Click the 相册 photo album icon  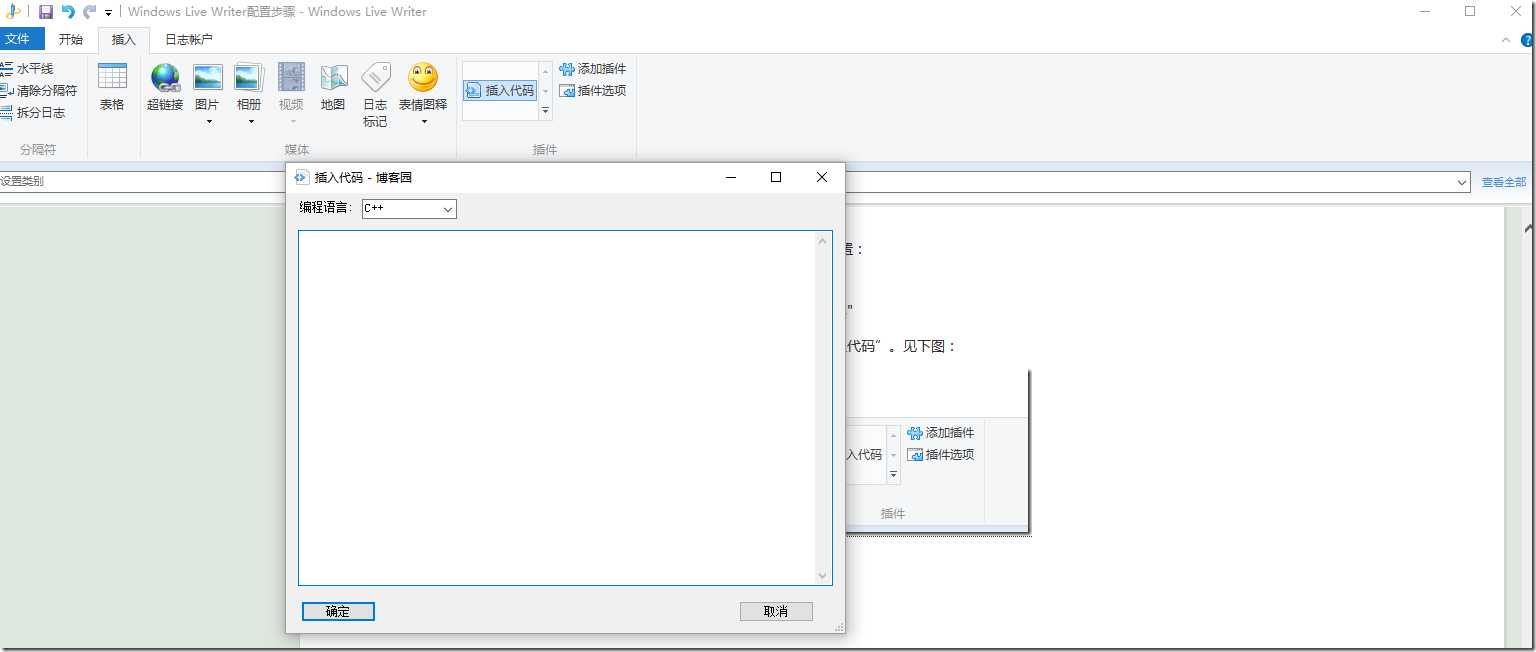(x=248, y=77)
